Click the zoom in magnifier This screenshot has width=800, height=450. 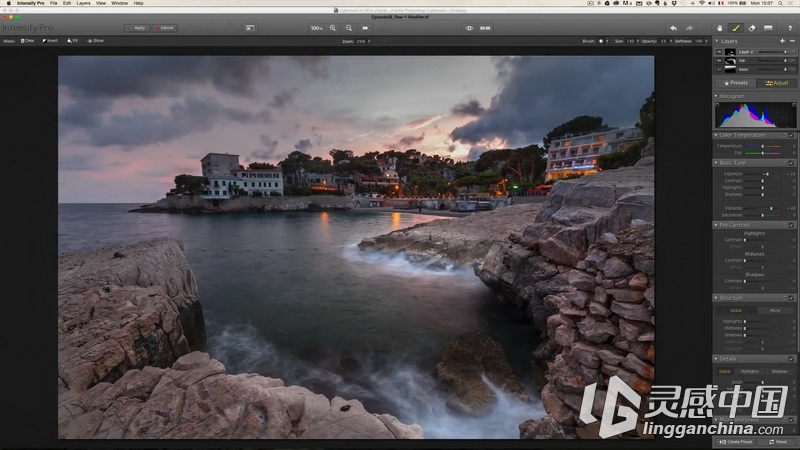coord(333,28)
